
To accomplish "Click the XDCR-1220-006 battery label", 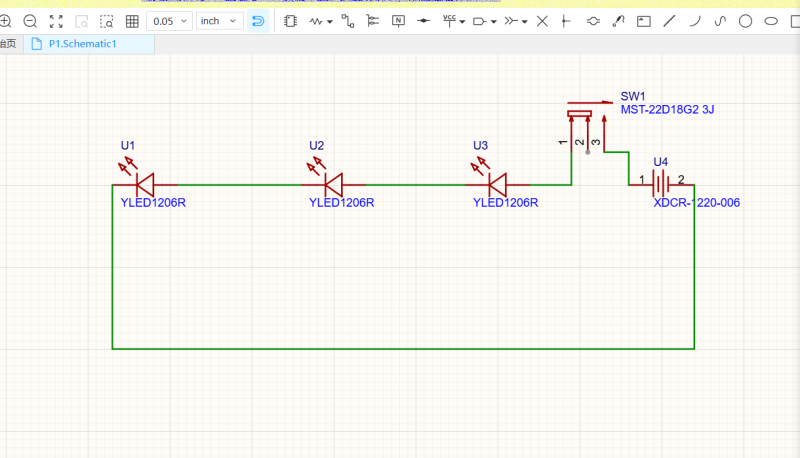I will coord(696,203).
